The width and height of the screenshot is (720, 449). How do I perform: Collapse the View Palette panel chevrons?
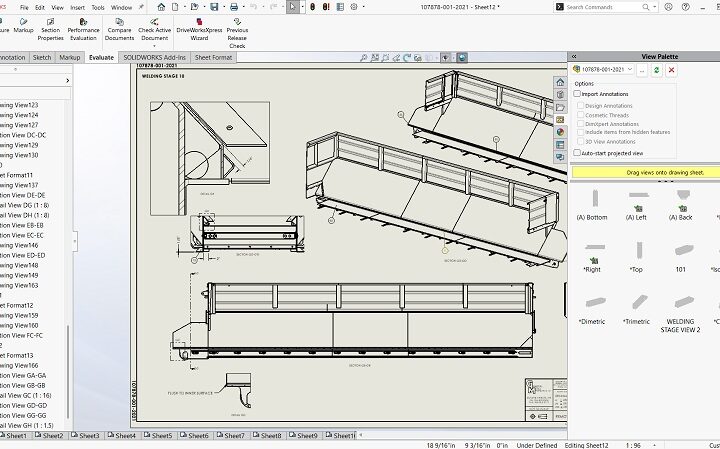pyautogui.click(x=573, y=56)
